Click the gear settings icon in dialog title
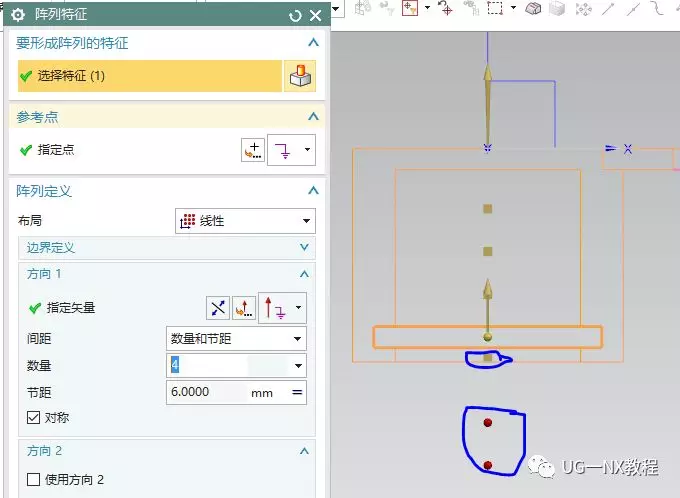The image size is (680, 498). click(x=17, y=16)
